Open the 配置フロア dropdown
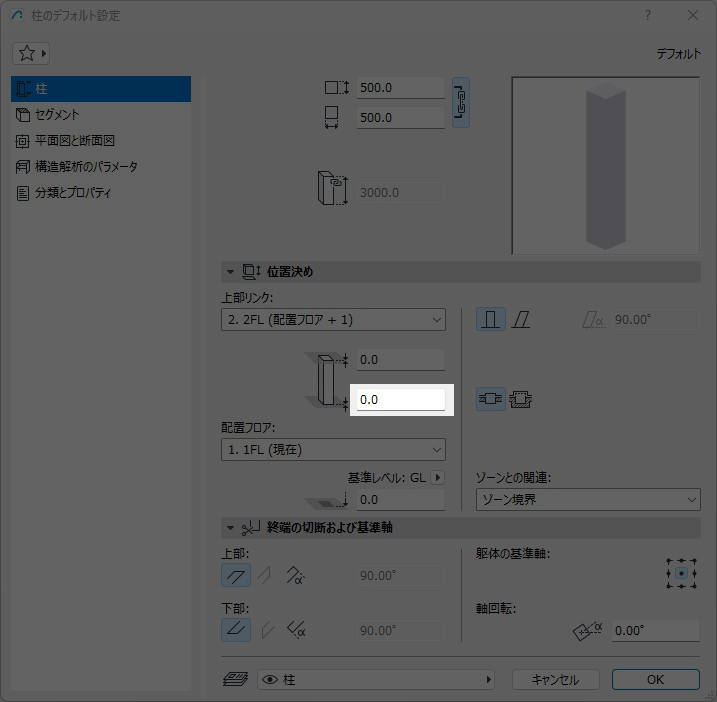The image size is (717, 702). (x=333, y=450)
